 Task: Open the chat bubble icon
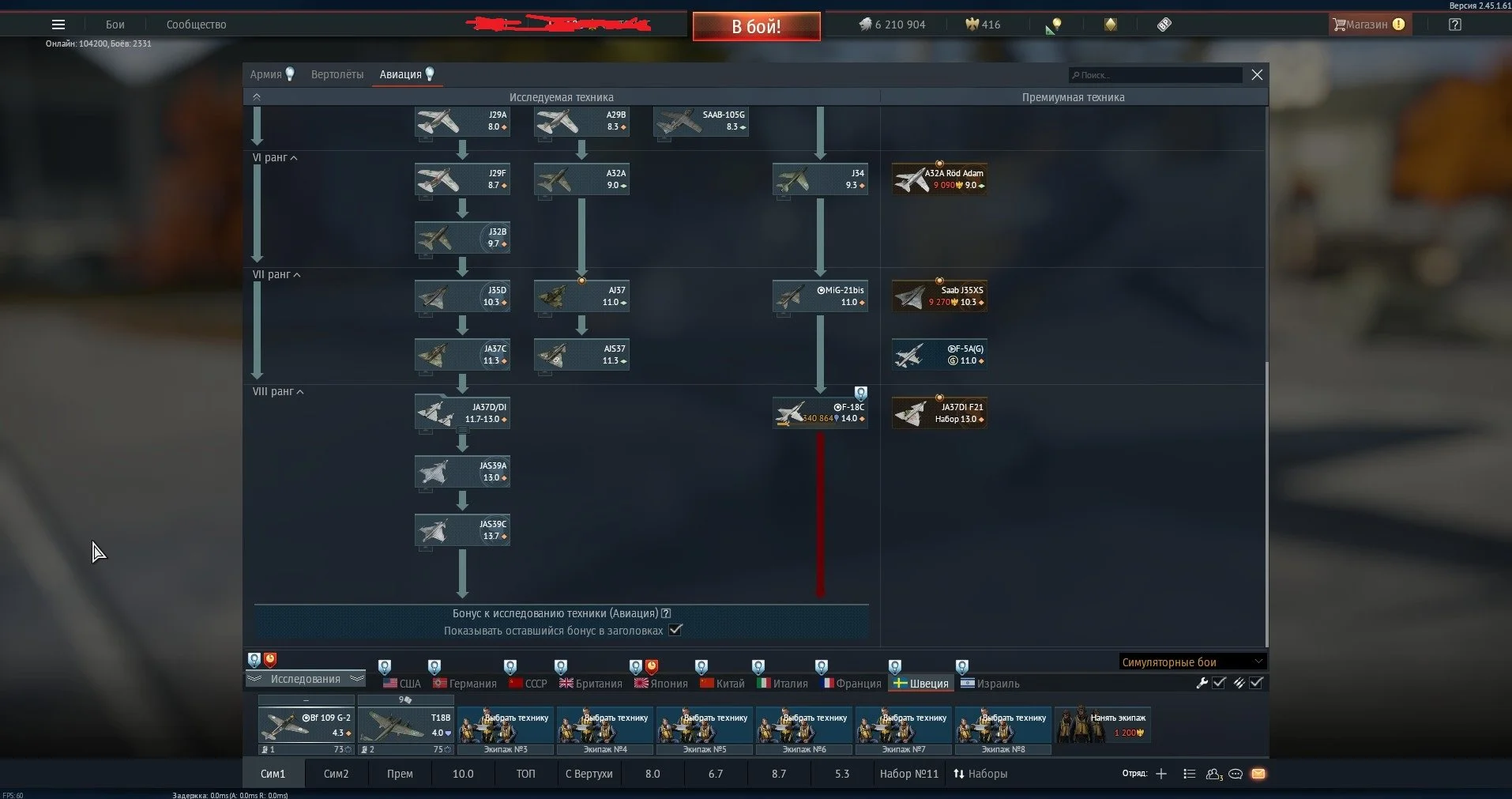point(1236,774)
